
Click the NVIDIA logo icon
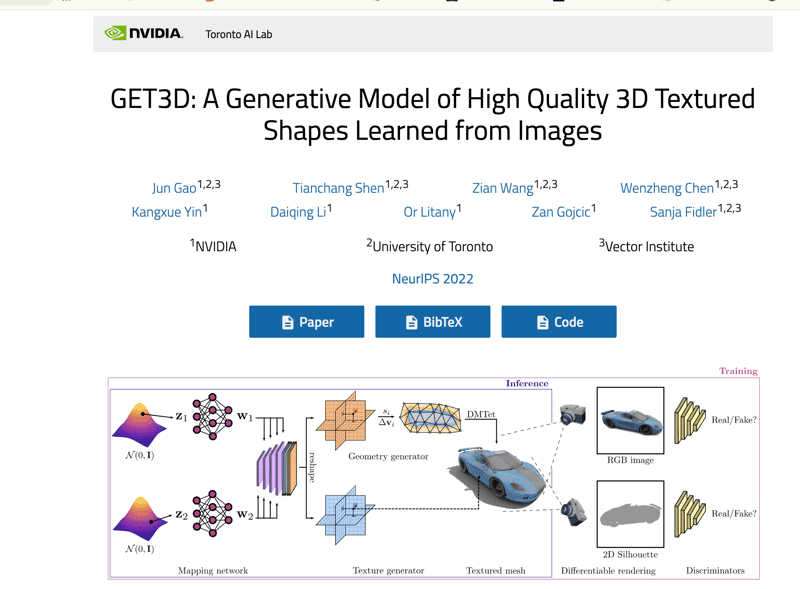[x=116, y=33]
